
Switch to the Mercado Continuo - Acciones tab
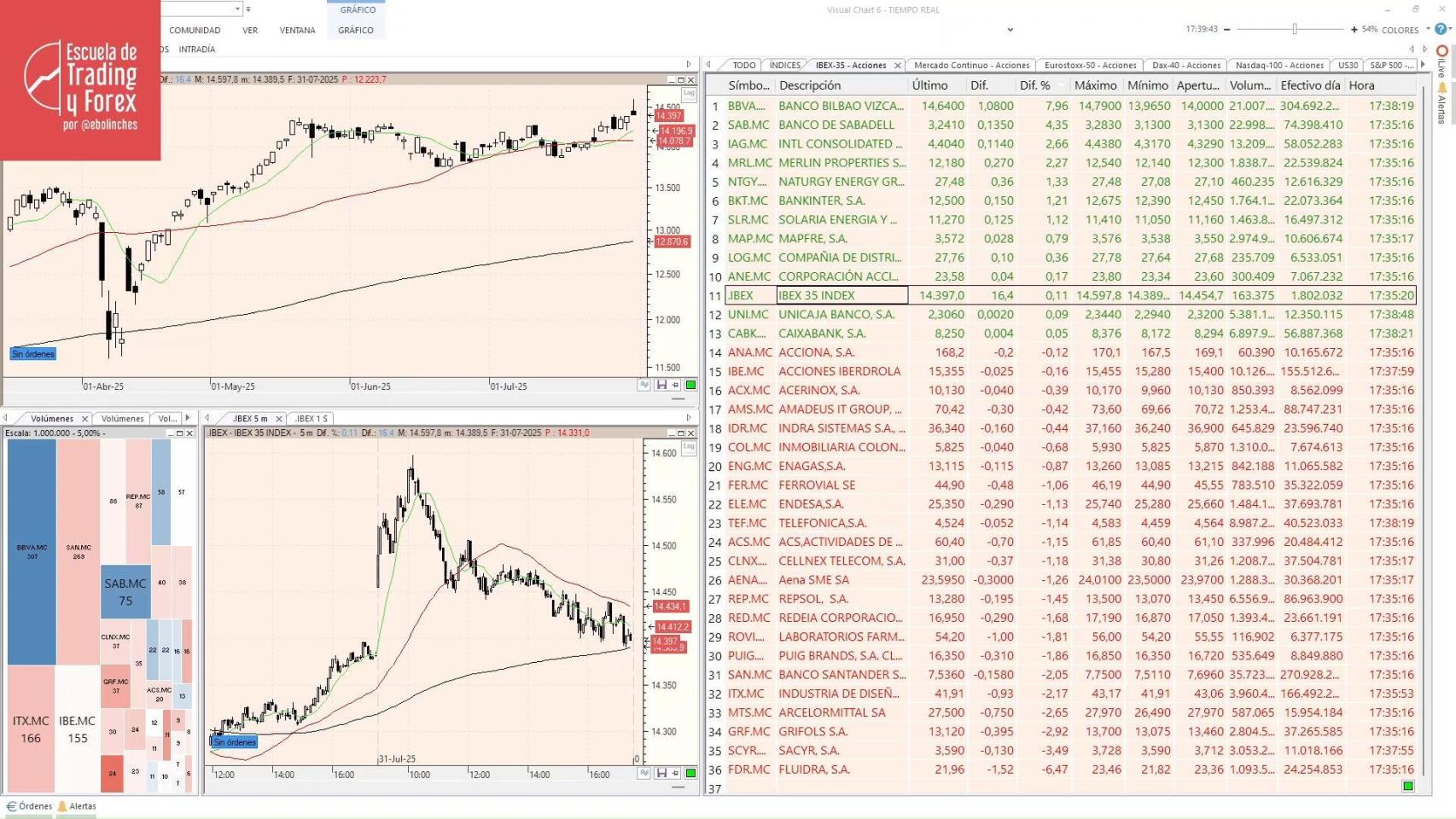[x=970, y=65]
